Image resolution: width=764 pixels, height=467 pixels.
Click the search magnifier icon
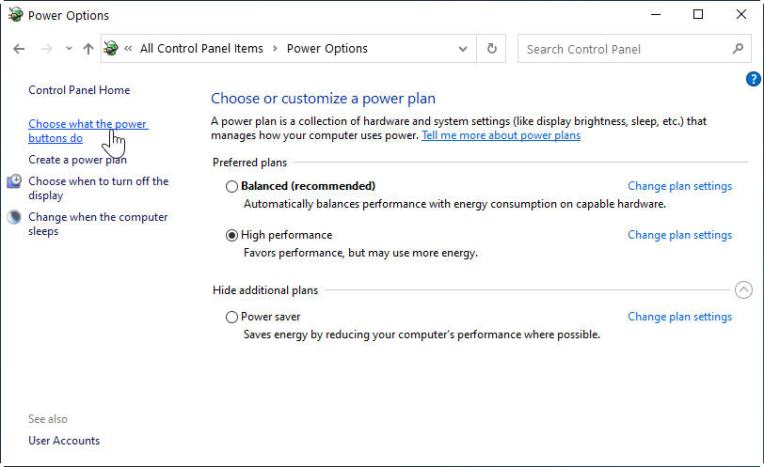(x=738, y=49)
